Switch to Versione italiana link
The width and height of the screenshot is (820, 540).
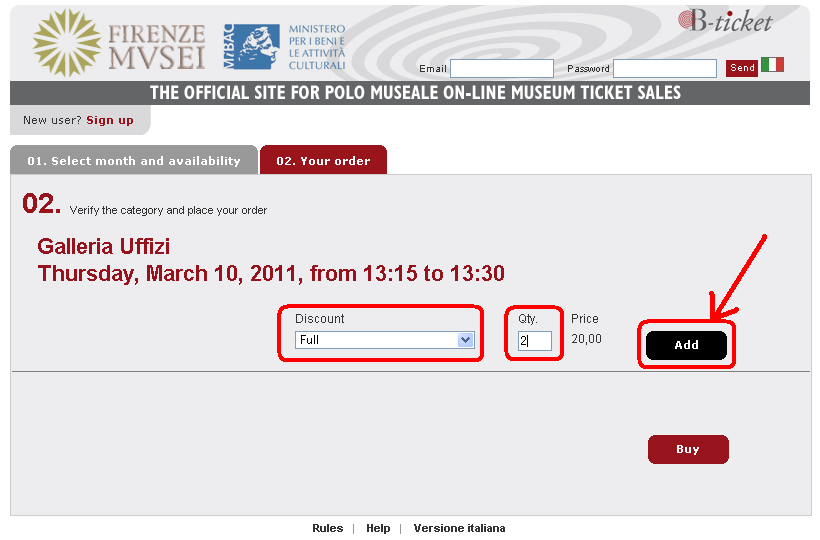(459, 528)
